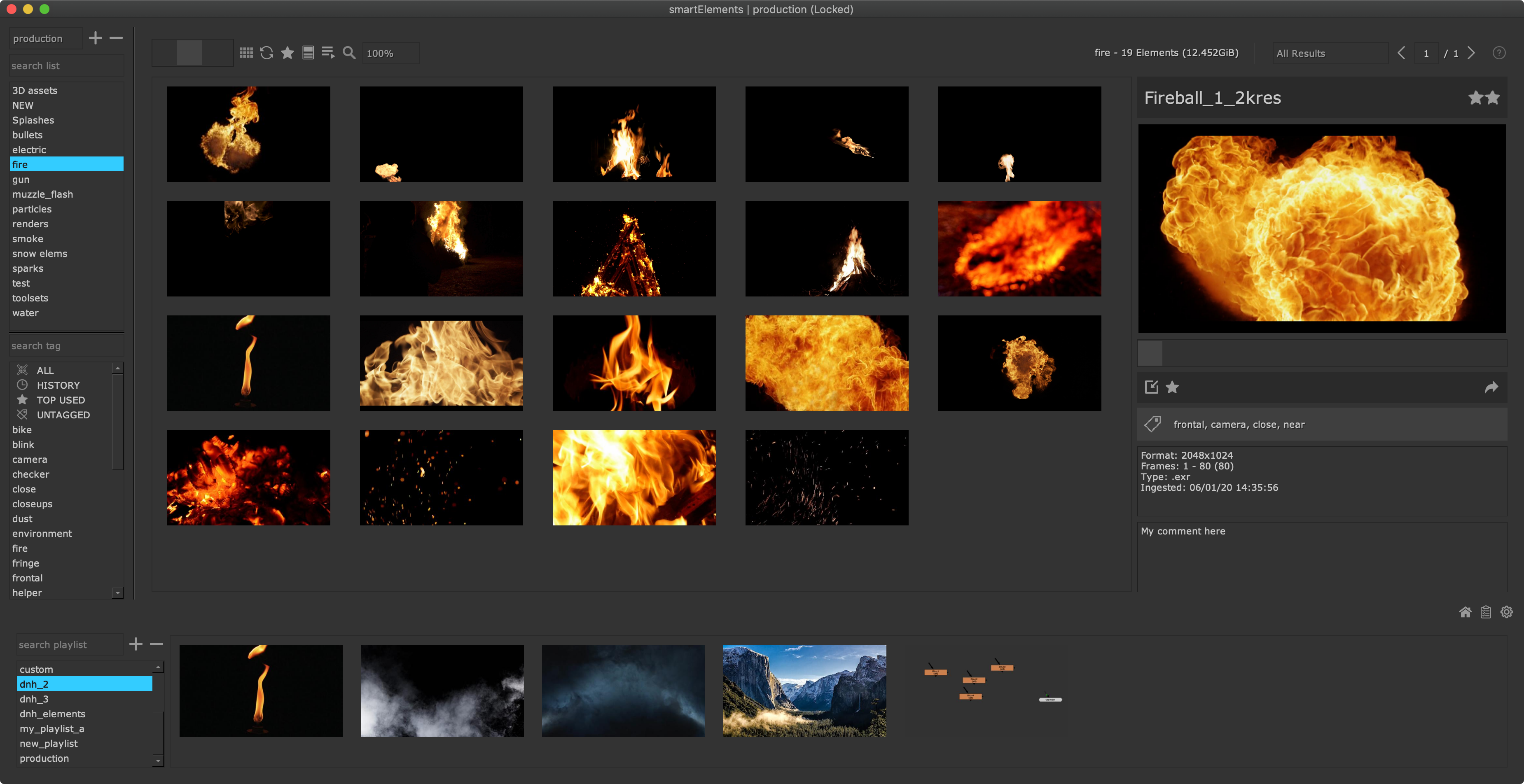Click the detail page view icon
The image size is (1524, 784).
click(308, 53)
